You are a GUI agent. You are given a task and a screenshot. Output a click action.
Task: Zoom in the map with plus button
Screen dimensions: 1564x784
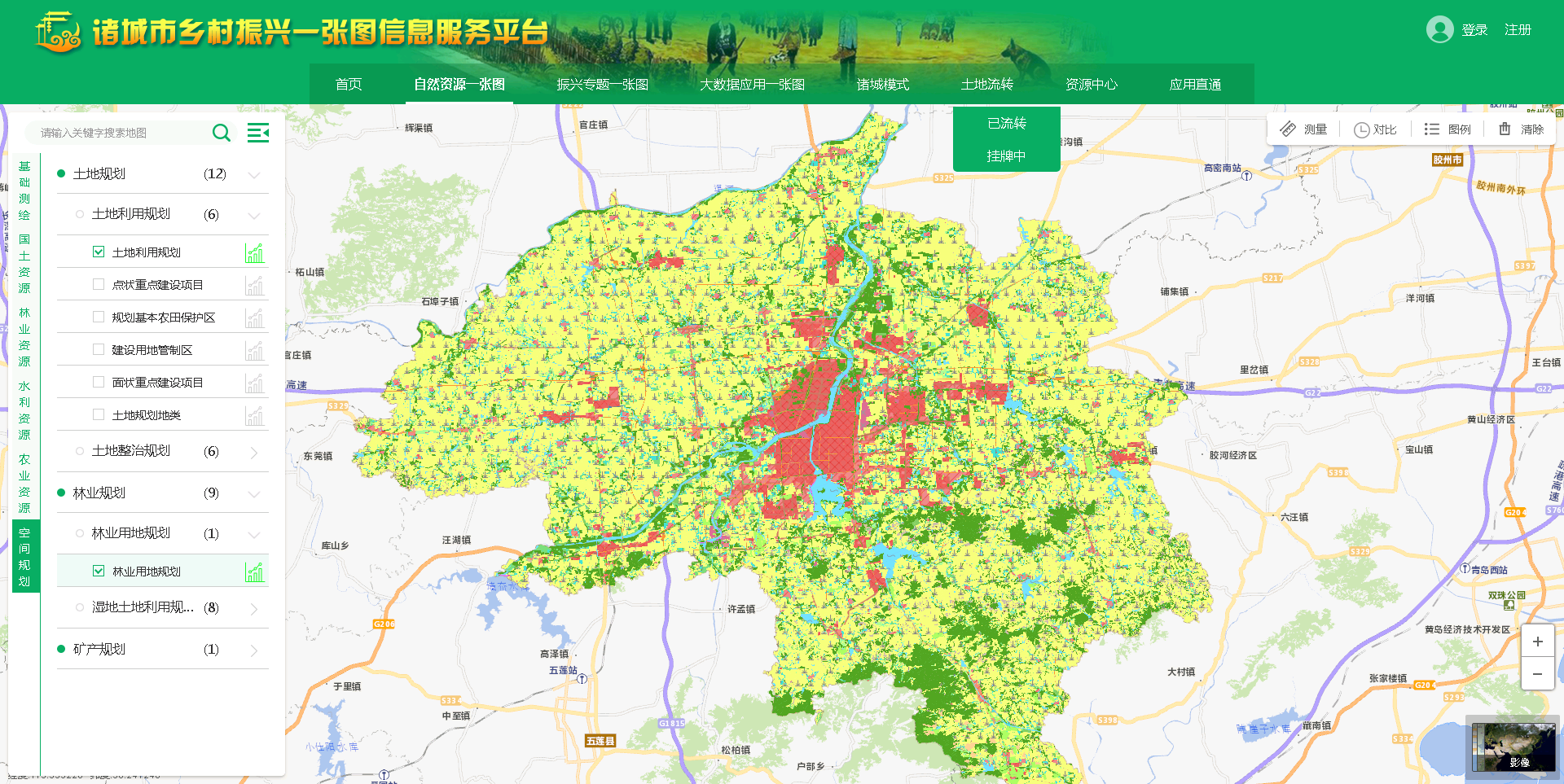(x=1537, y=642)
